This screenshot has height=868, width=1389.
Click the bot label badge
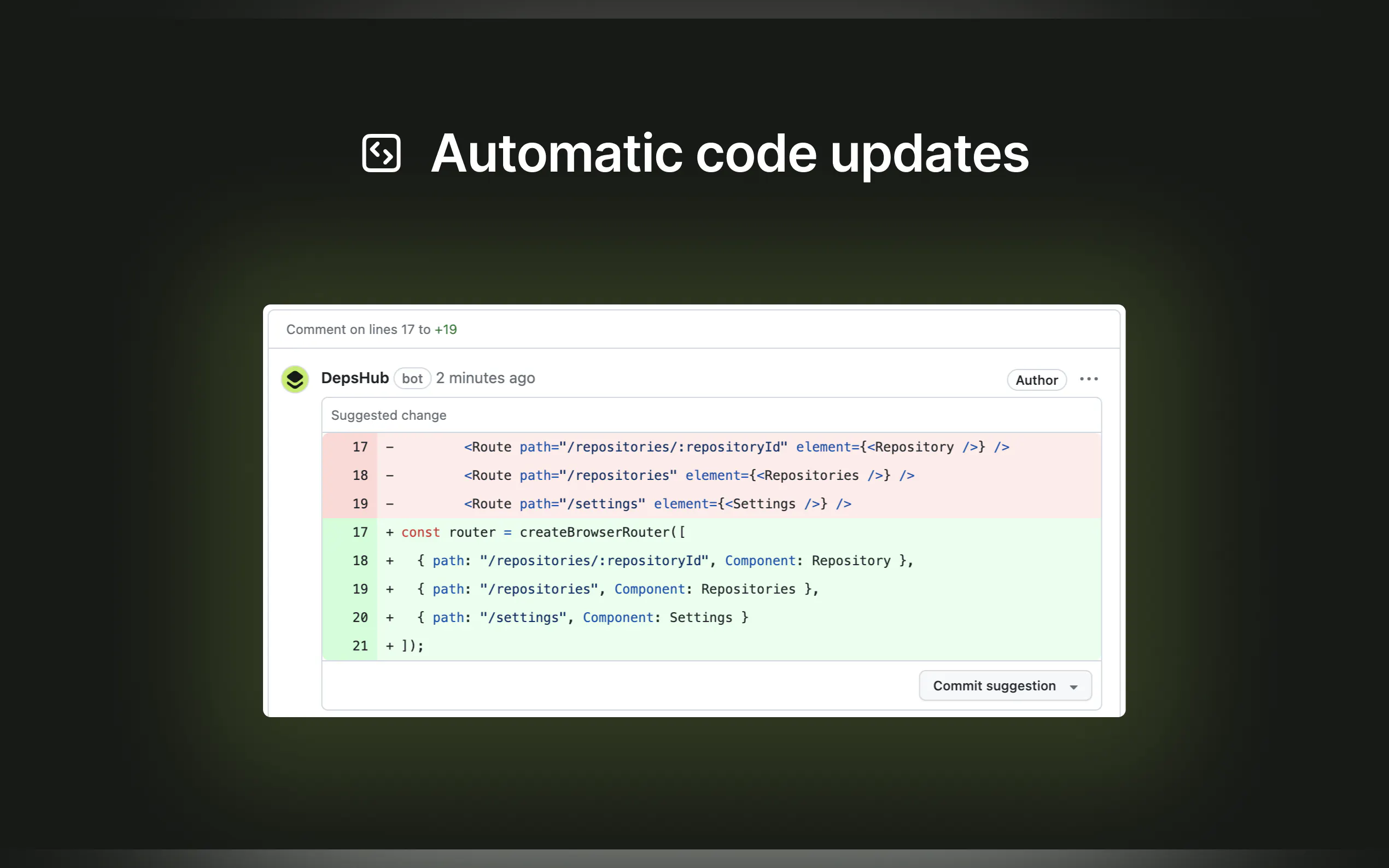click(x=412, y=378)
